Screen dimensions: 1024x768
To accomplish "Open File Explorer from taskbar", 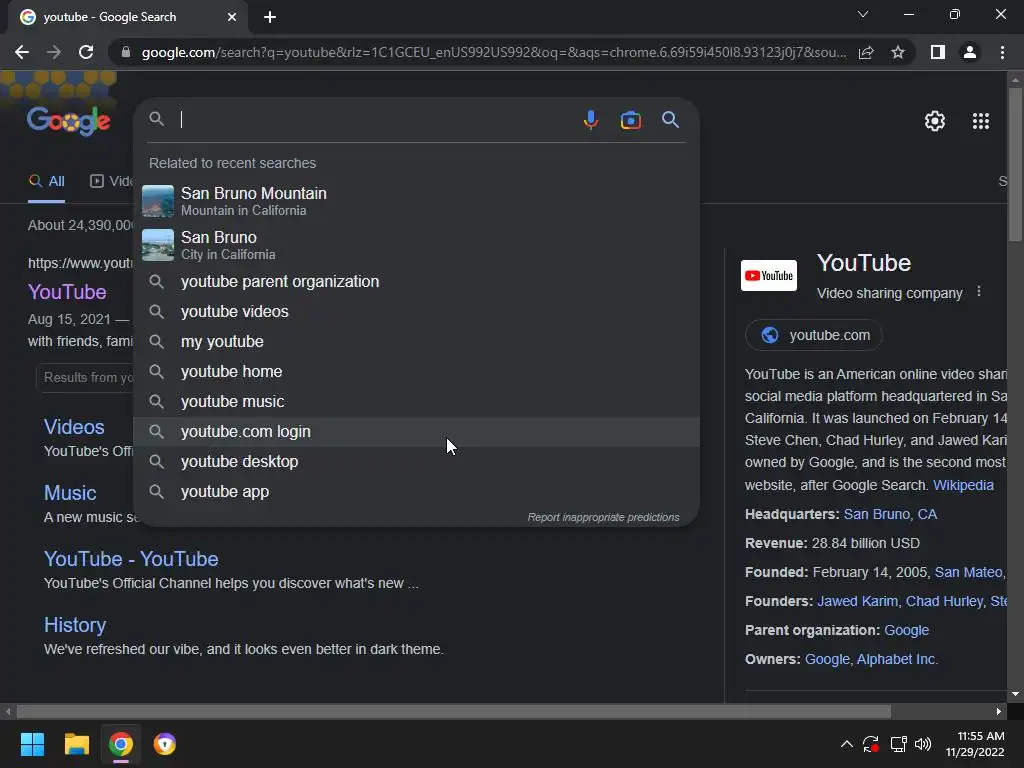I will (x=76, y=744).
